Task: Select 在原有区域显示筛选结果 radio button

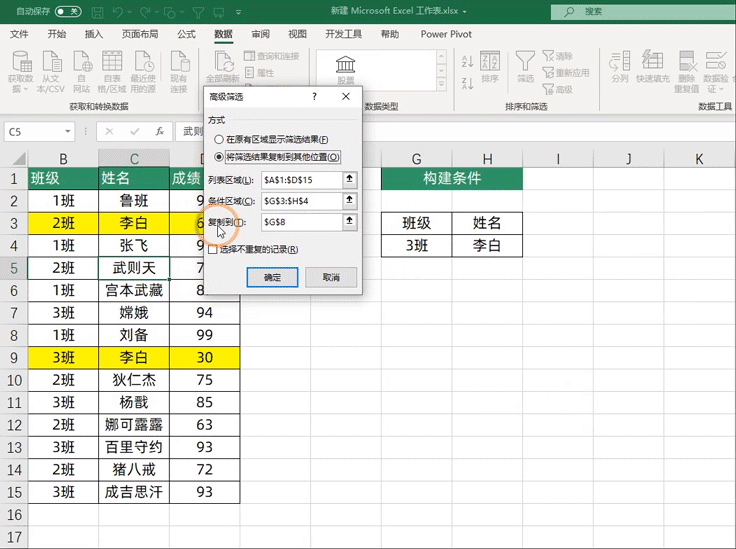Action: click(219, 139)
